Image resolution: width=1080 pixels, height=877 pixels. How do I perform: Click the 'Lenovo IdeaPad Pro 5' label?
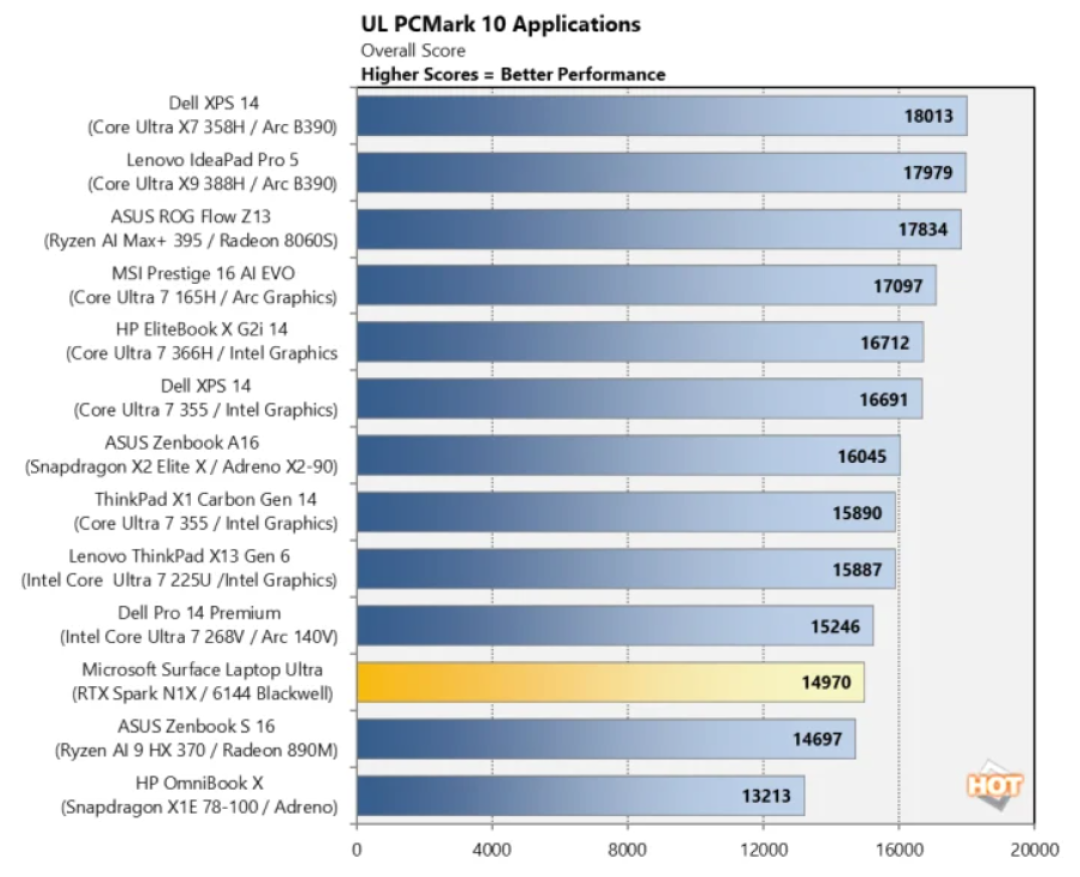213,160
